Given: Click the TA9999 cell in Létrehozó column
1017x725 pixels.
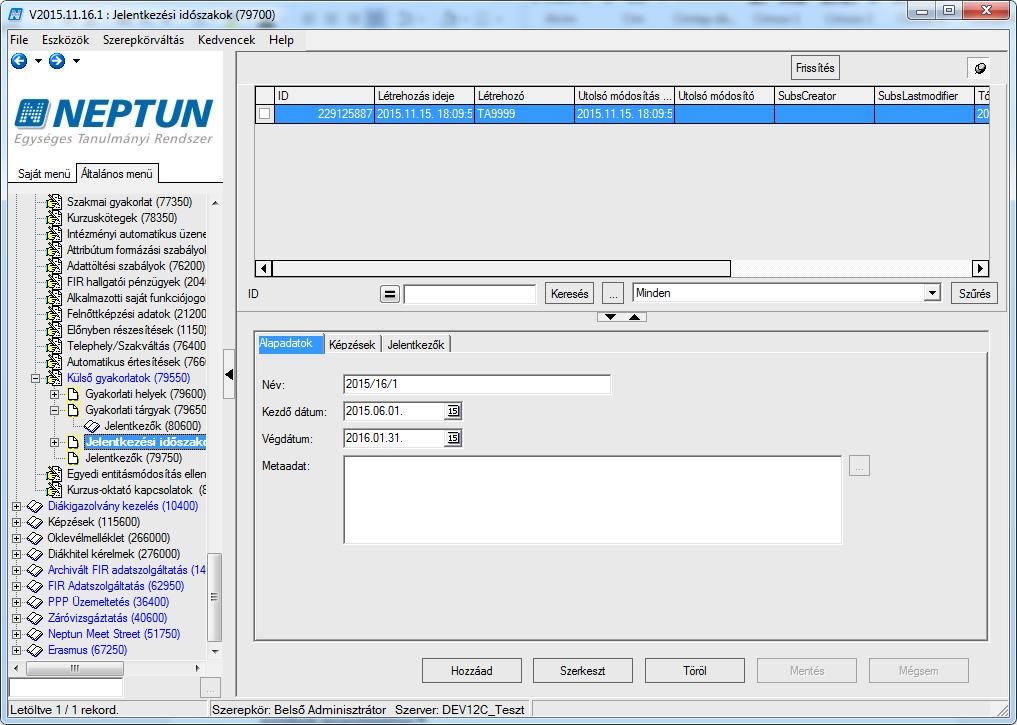Looking at the screenshot, I should tap(524, 113).
